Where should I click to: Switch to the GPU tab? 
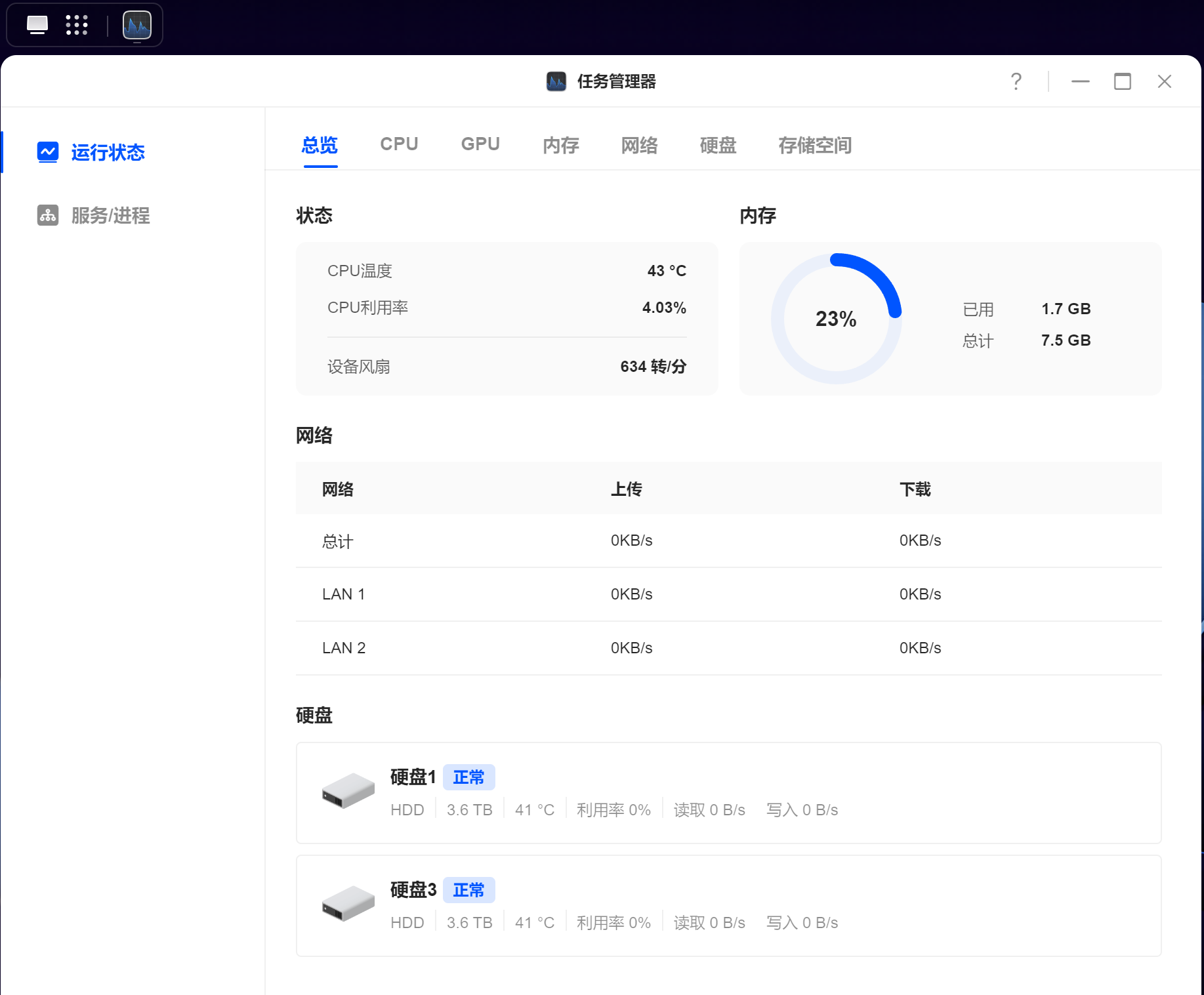[x=480, y=144]
